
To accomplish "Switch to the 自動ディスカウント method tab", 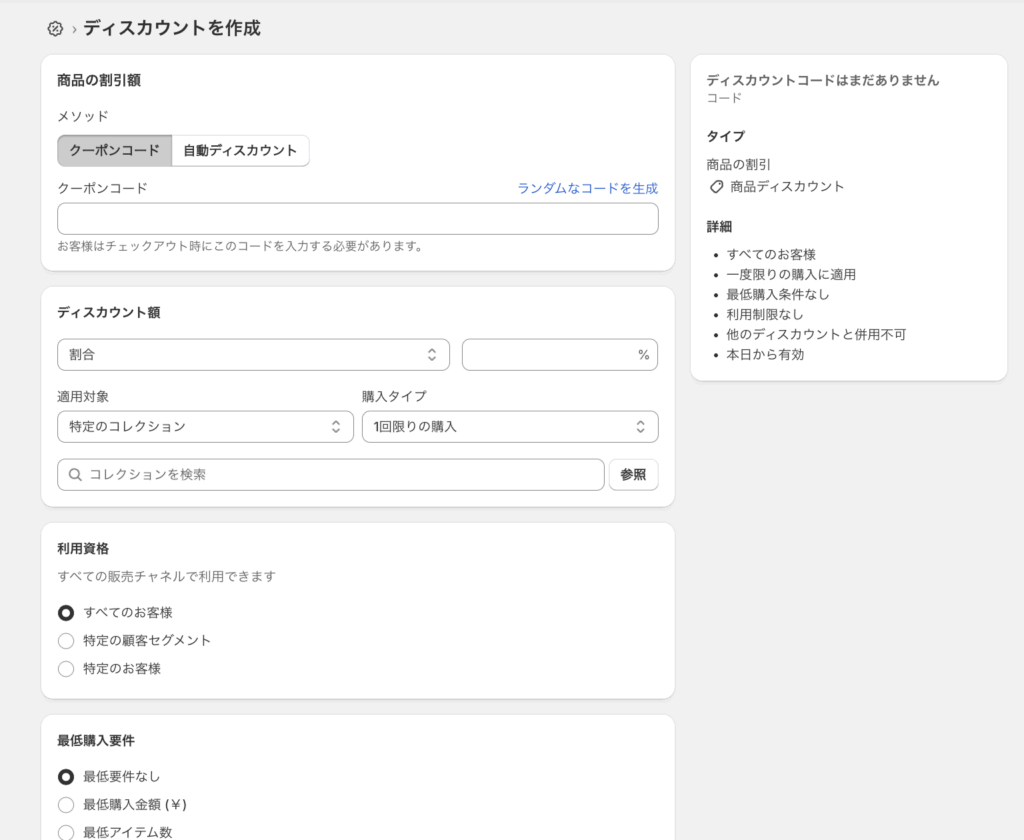I will 240,151.
